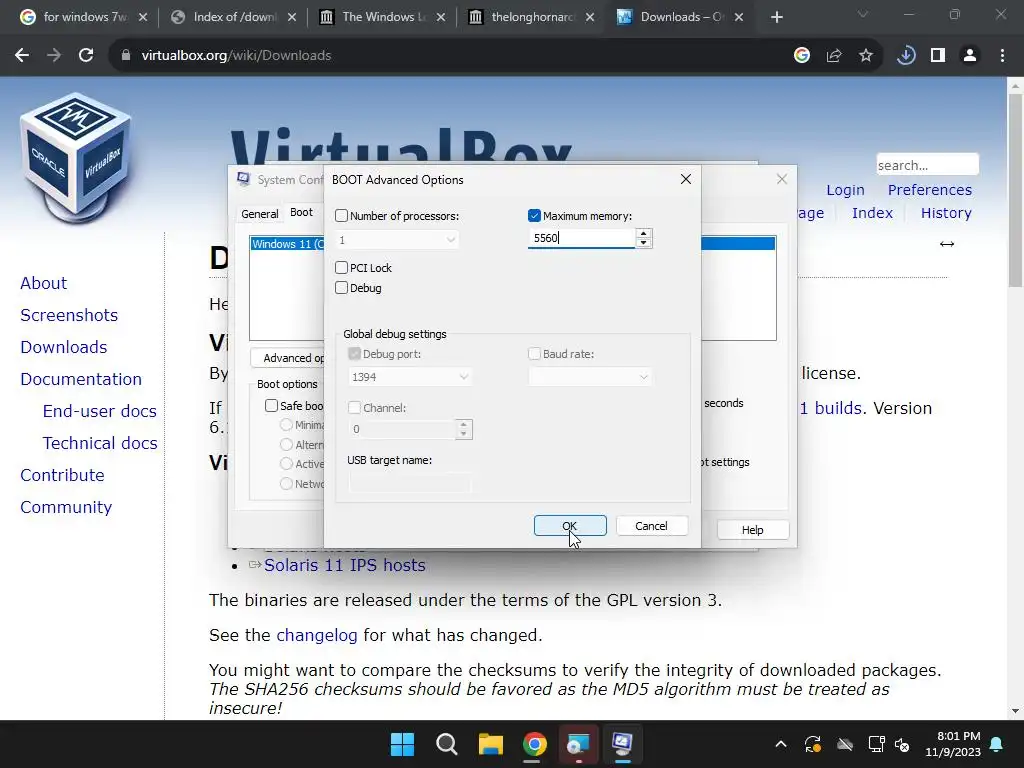Switch to System Configuration General tab
Image resolution: width=1024 pixels, height=768 pixels.
click(259, 214)
